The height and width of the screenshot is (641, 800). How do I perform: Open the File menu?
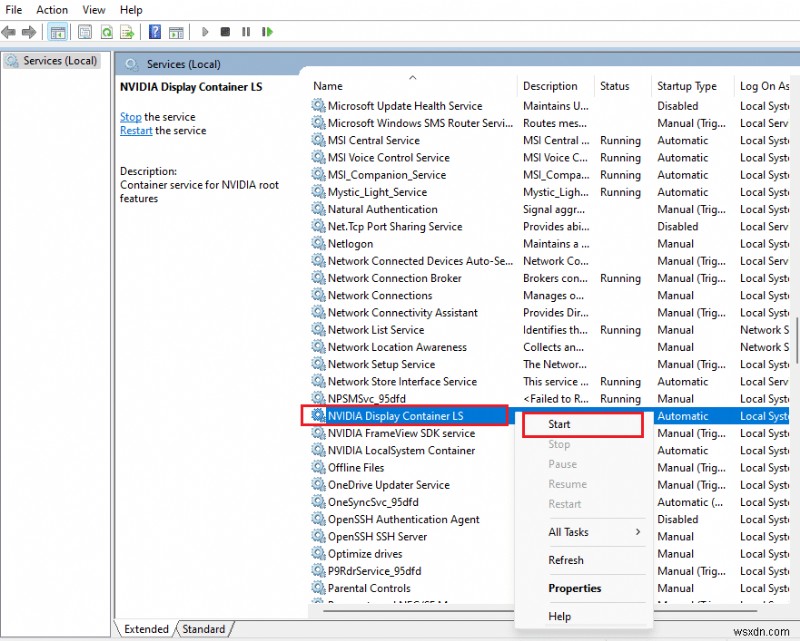pyautogui.click(x=13, y=10)
